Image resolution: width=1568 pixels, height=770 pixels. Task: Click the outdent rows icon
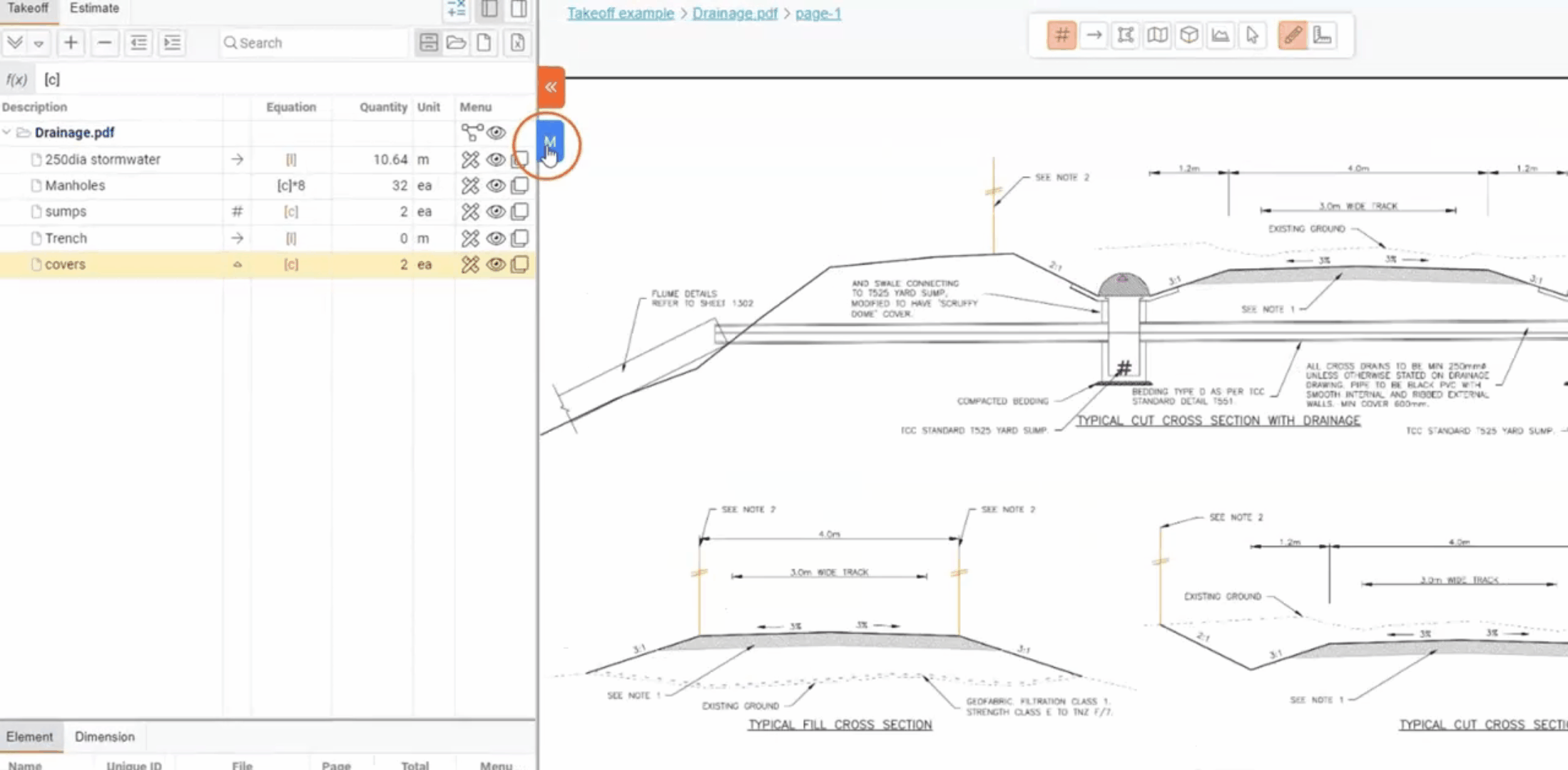coord(138,43)
